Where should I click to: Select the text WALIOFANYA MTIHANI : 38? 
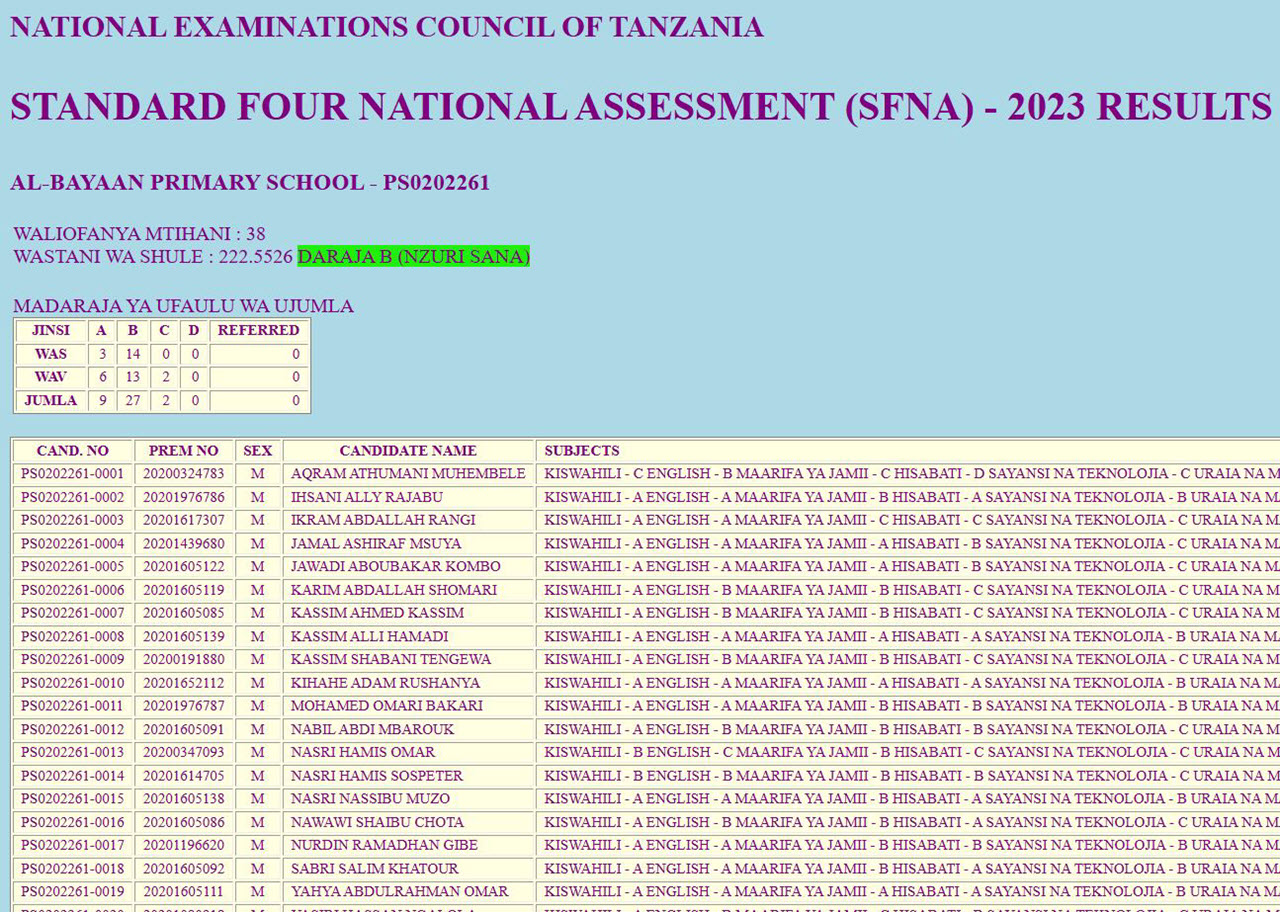(139, 234)
